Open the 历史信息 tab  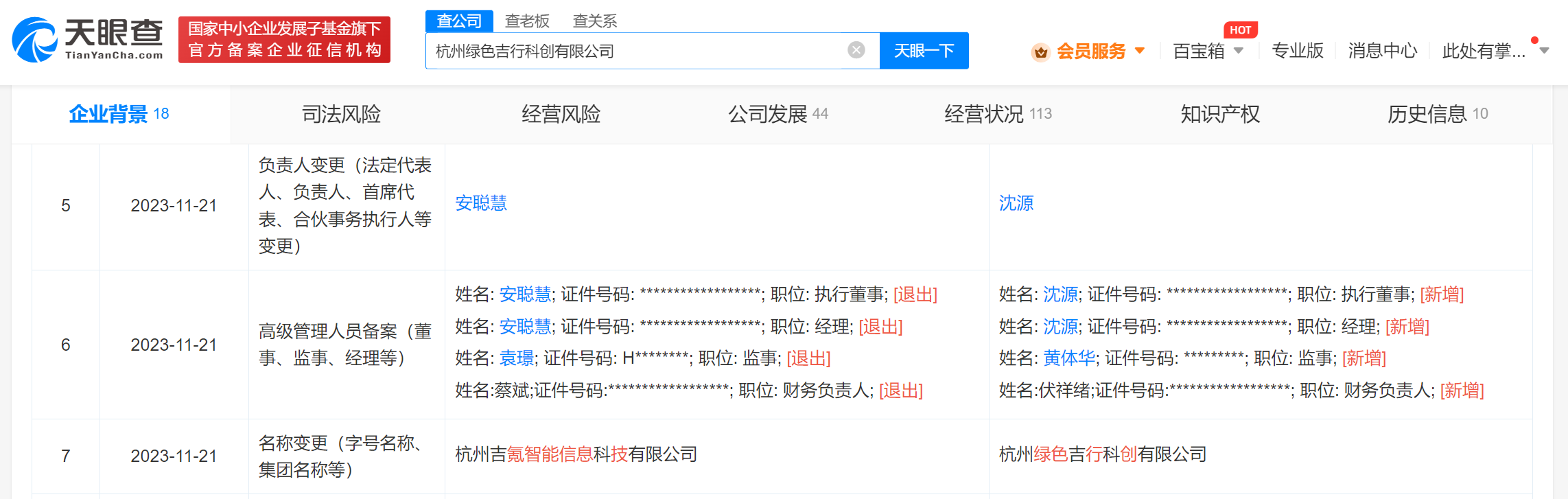point(1438,114)
